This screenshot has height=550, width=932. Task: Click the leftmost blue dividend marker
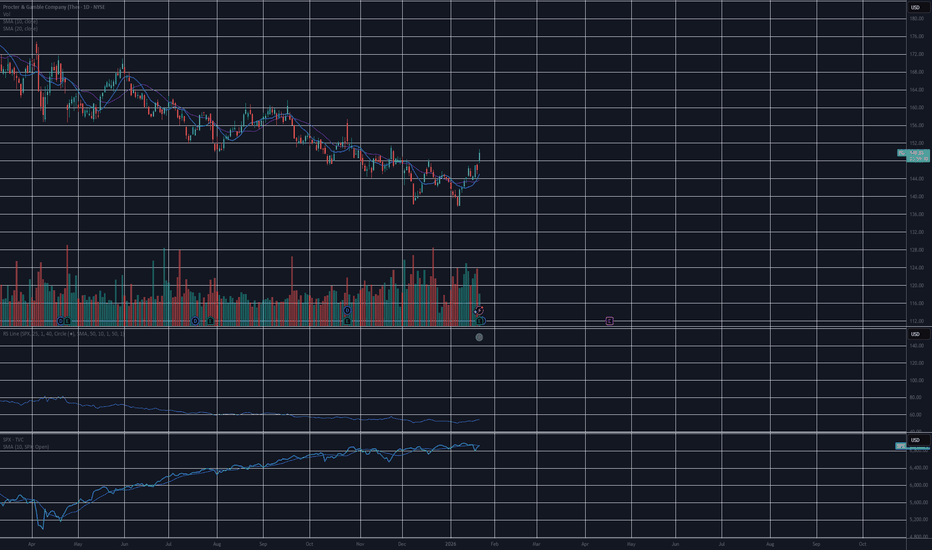coord(60,321)
